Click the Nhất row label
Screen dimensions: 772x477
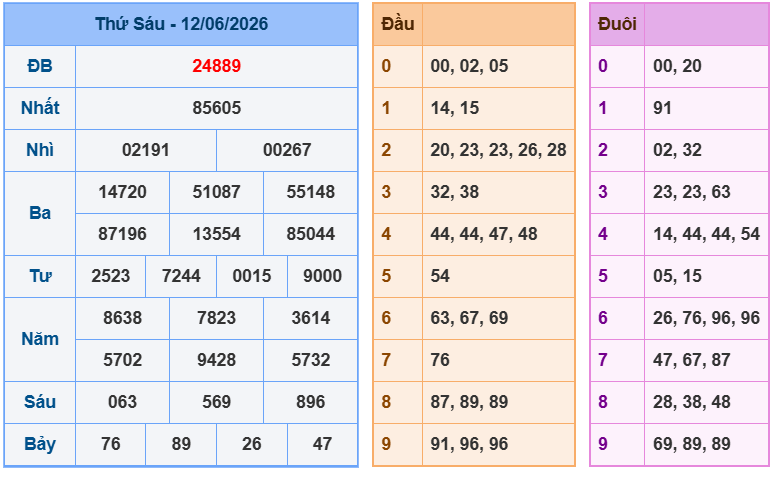[x=40, y=108]
